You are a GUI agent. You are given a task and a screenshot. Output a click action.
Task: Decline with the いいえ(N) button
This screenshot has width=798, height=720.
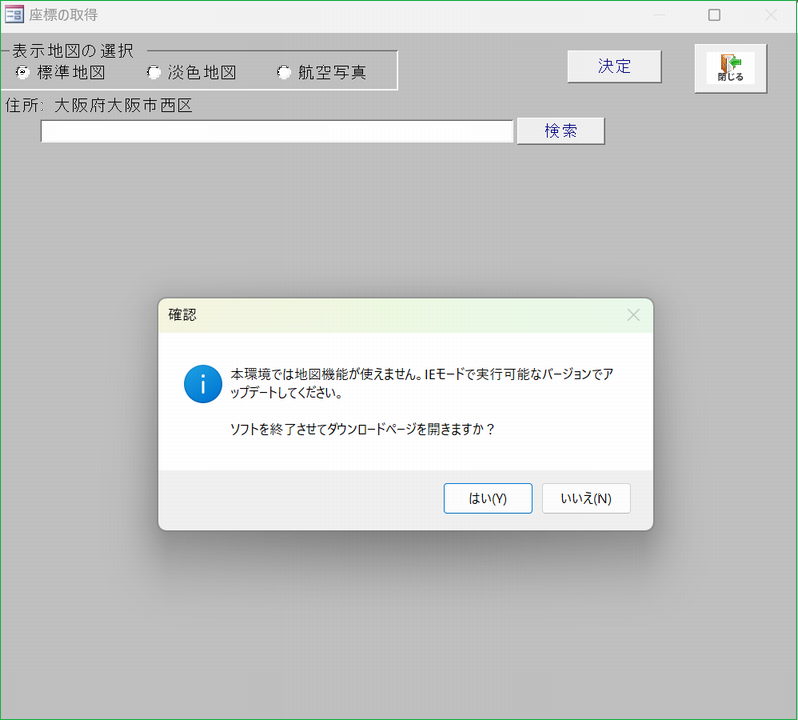(586, 498)
